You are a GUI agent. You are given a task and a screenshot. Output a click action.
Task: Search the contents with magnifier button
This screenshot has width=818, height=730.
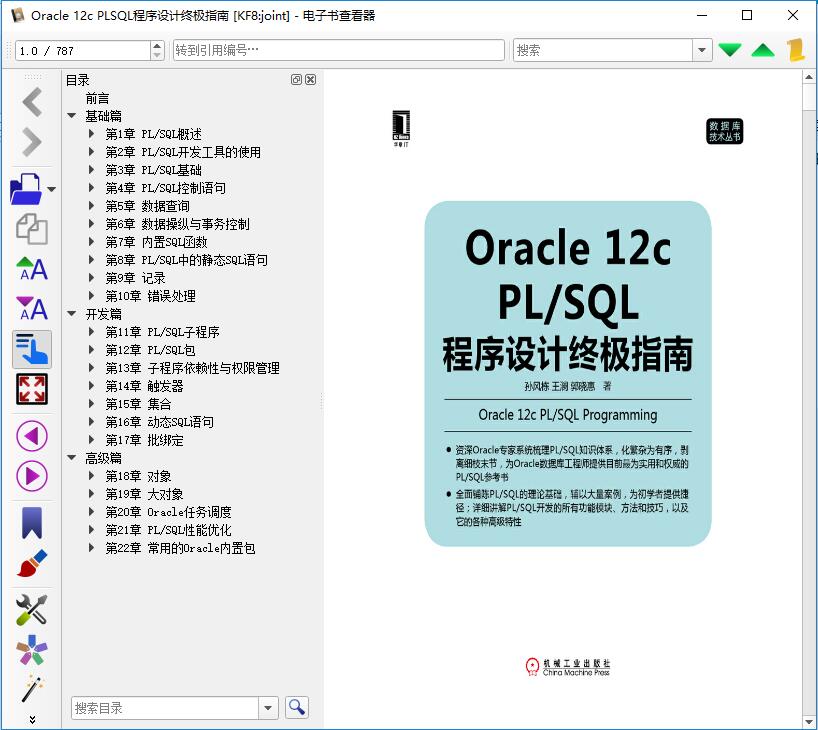pos(297,708)
